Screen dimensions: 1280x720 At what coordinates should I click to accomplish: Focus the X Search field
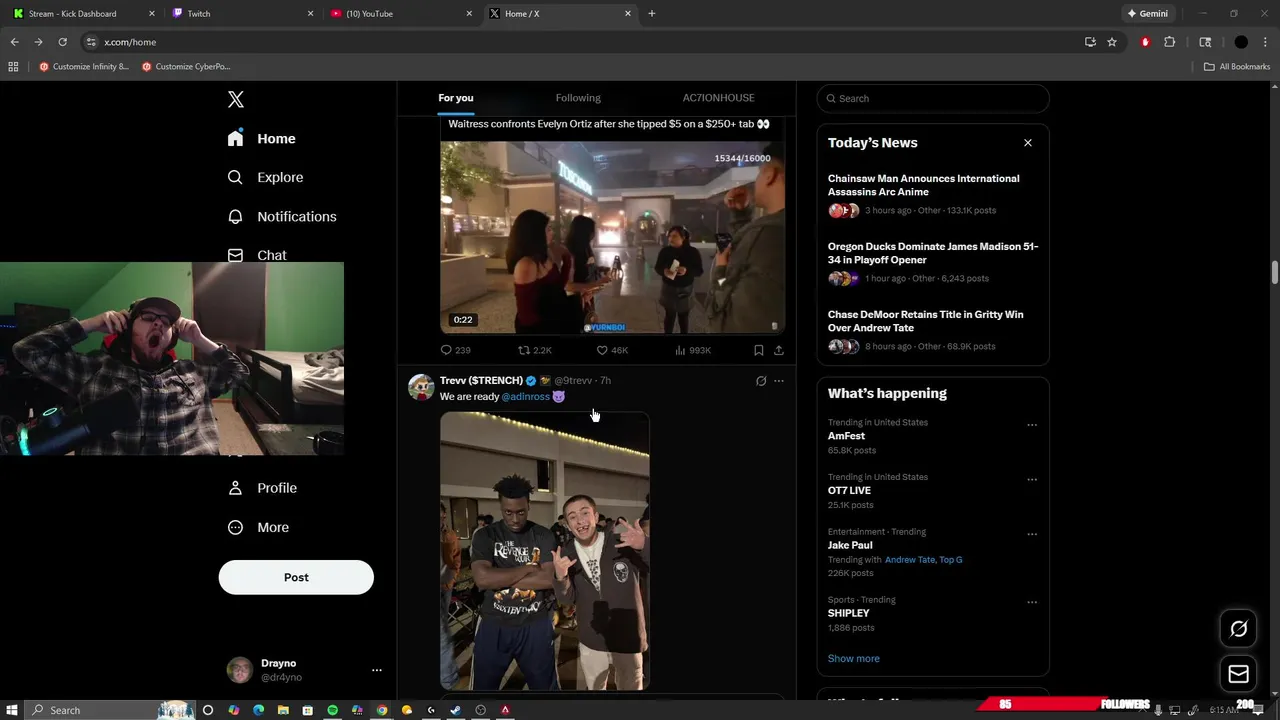tap(933, 98)
